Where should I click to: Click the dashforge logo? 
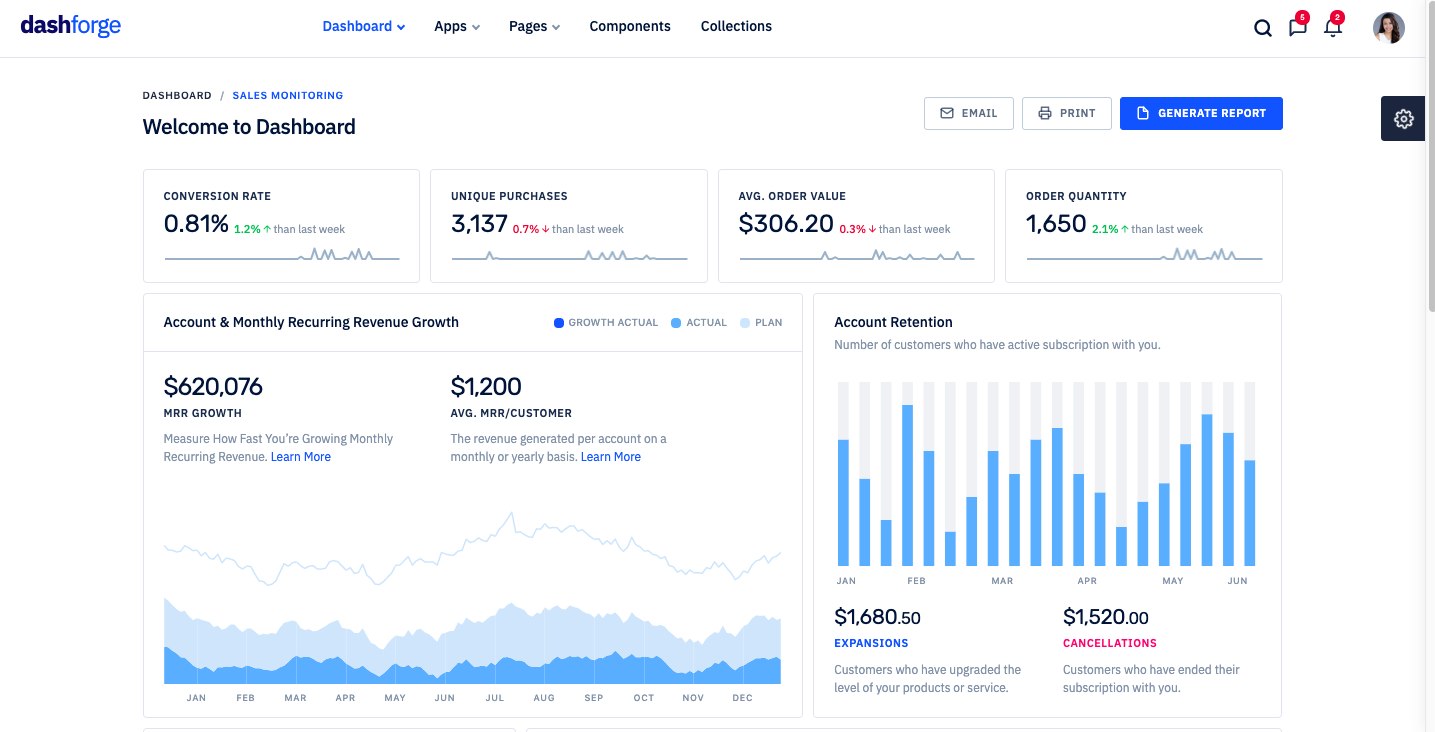coord(71,26)
